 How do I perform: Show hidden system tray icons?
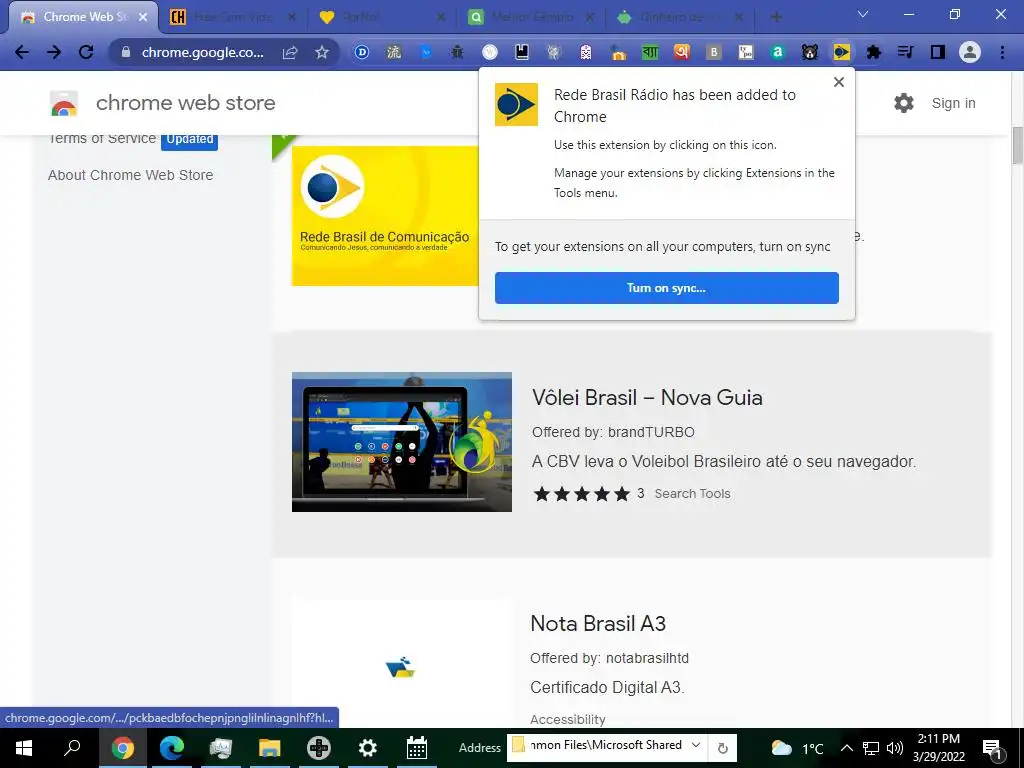tap(847, 748)
